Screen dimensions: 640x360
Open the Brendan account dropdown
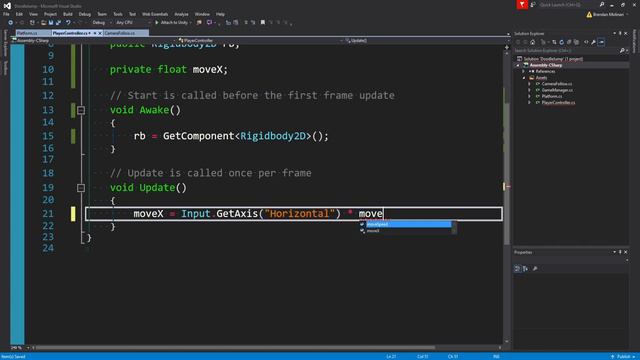[610, 15]
